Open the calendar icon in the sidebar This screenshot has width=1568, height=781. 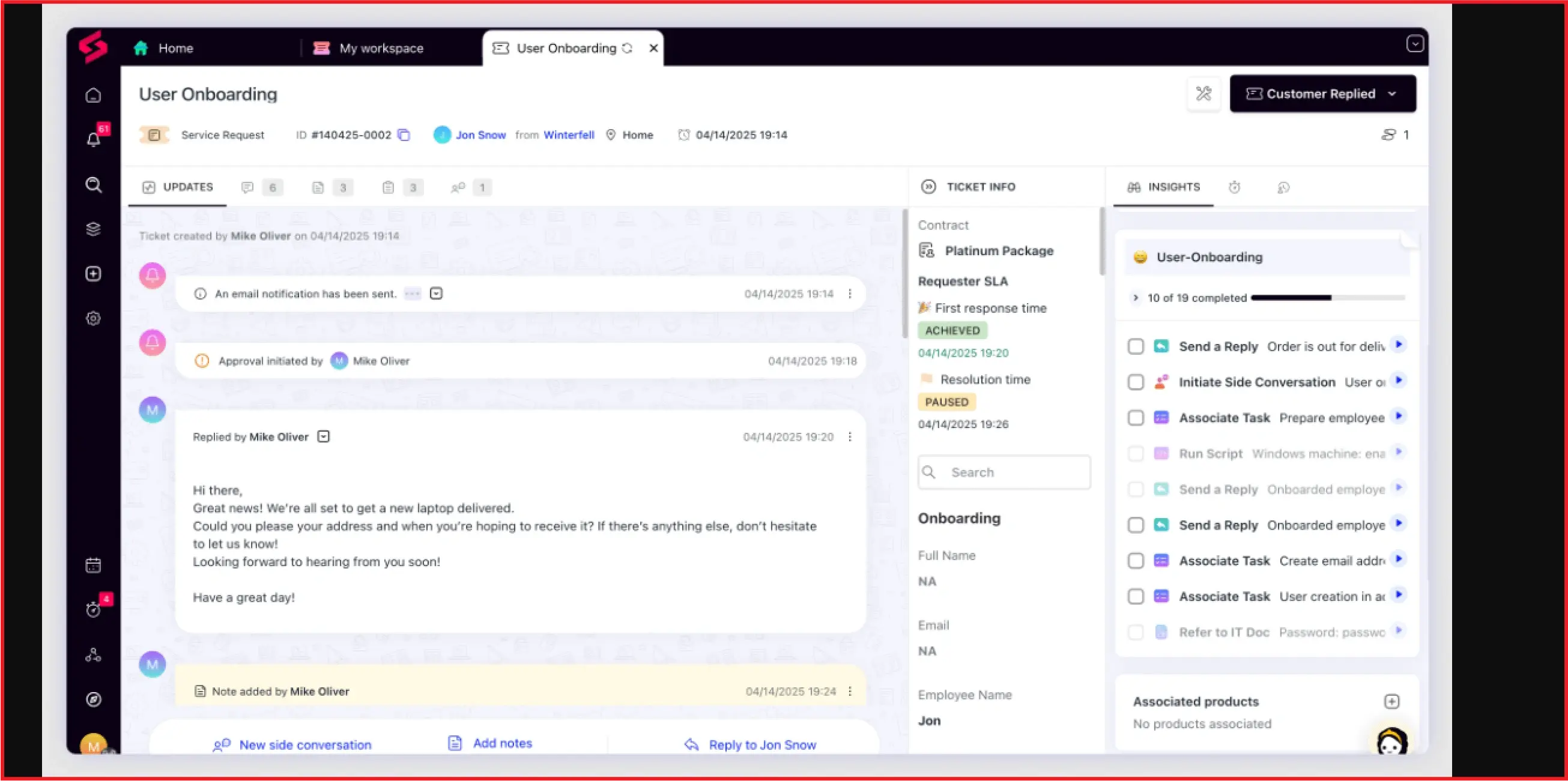point(93,565)
